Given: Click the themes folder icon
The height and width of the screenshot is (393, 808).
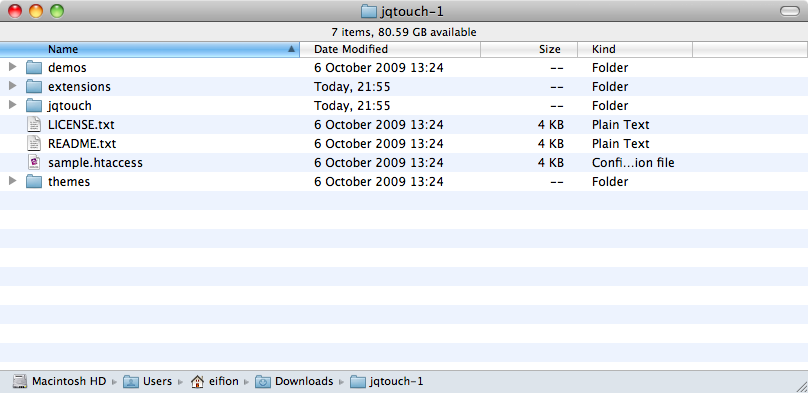Looking at the screenshot, I should click(33, 182).
